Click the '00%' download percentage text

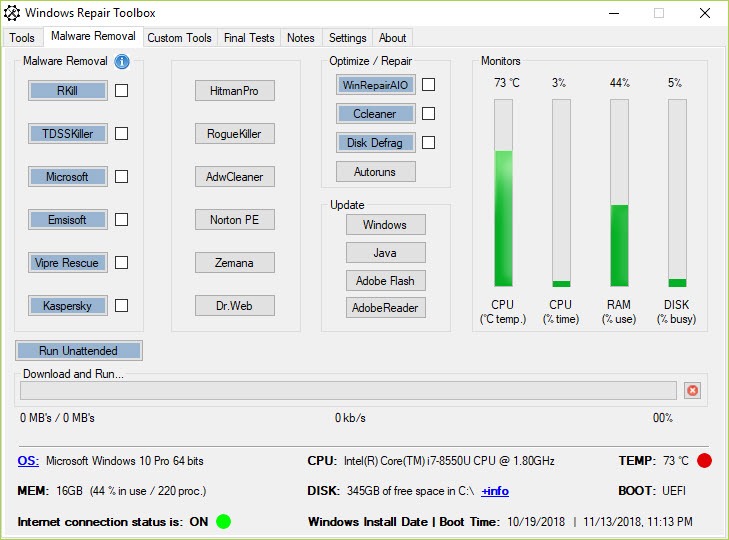pos(663,418)
